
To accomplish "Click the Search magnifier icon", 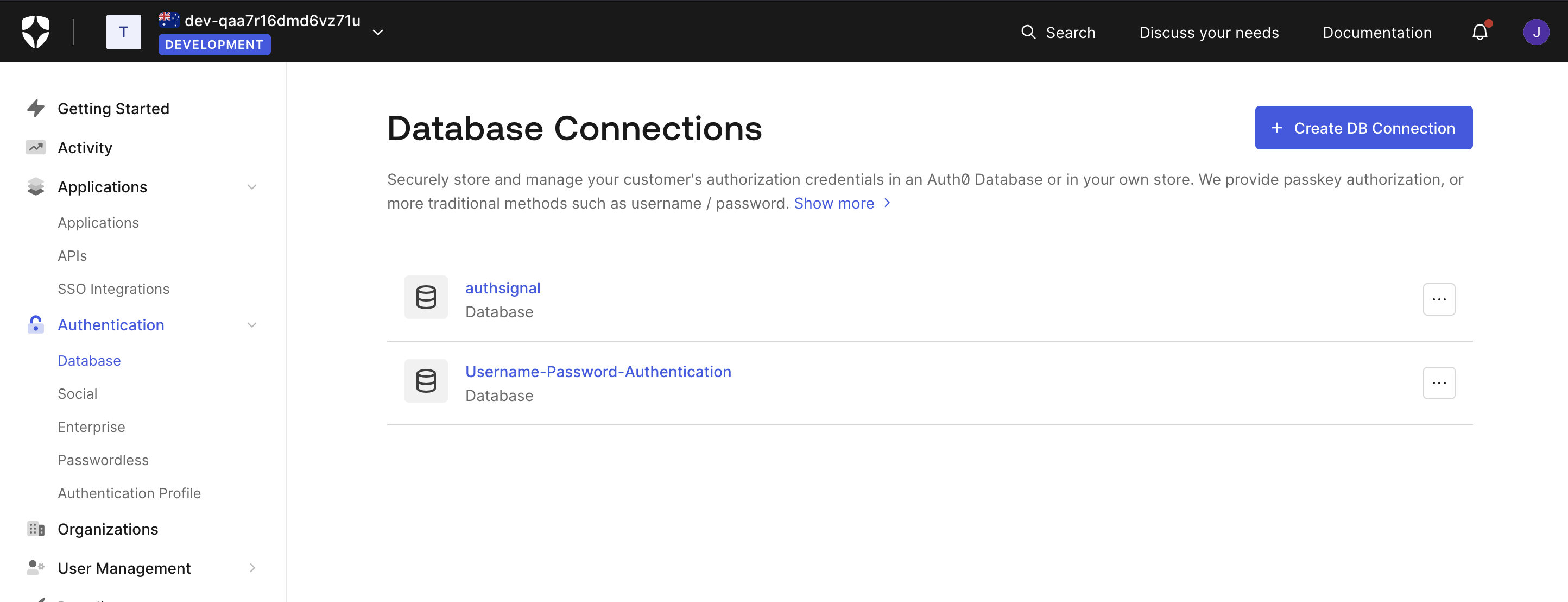I will [x=1028, y=32].
